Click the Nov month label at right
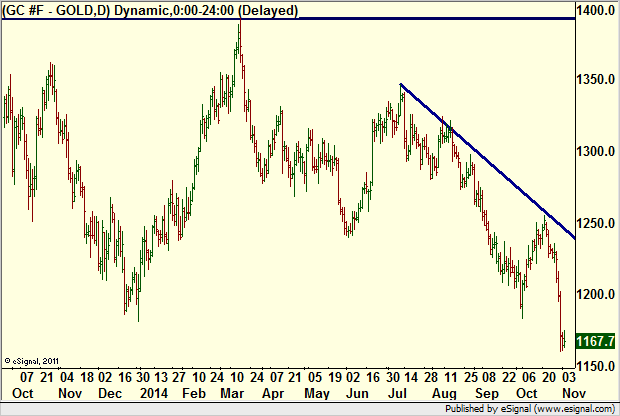The height and width of the screenshot is (416, 620). (574, 393)
